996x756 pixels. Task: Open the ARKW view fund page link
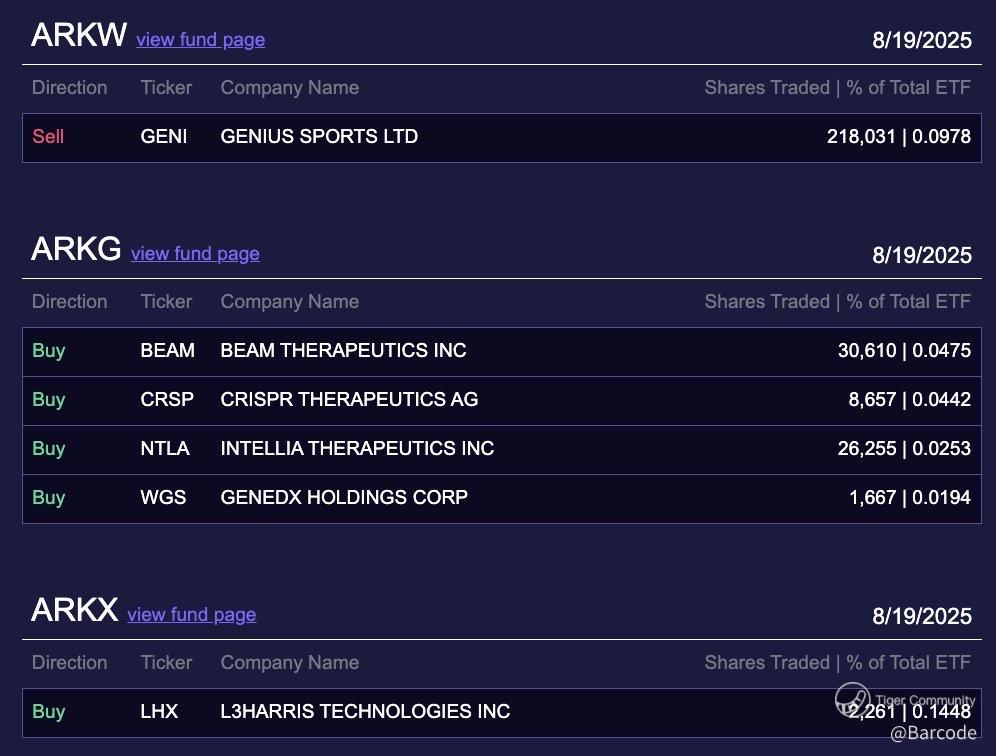(x=200, y=40)
